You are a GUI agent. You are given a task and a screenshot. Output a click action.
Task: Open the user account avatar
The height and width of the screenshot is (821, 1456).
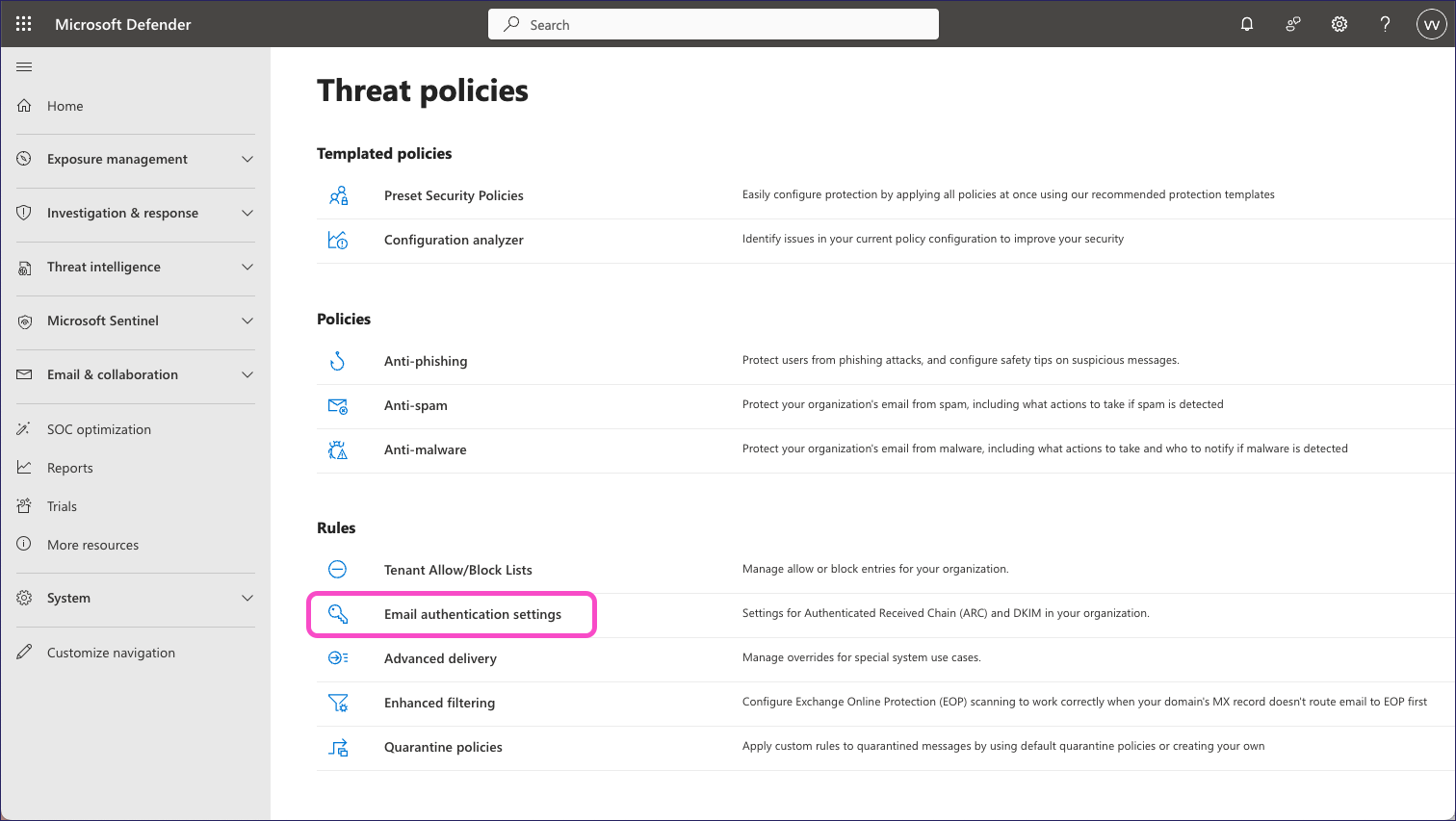click(x=1431, y=24)
